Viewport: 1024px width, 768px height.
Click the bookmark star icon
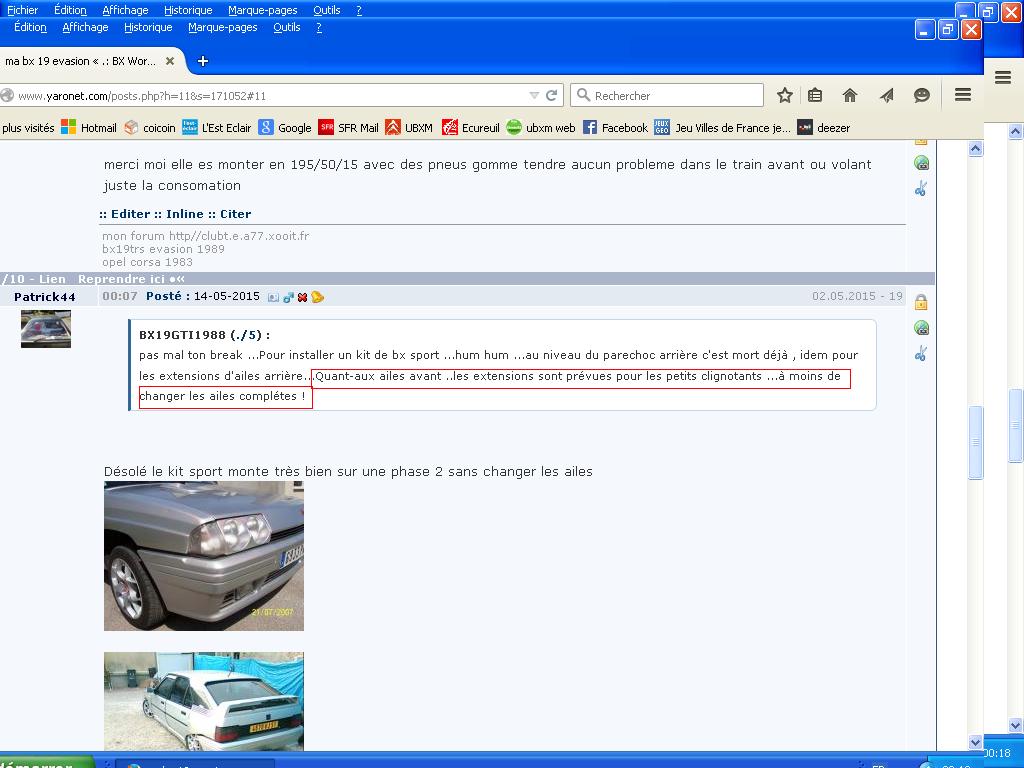pos(785,95)
